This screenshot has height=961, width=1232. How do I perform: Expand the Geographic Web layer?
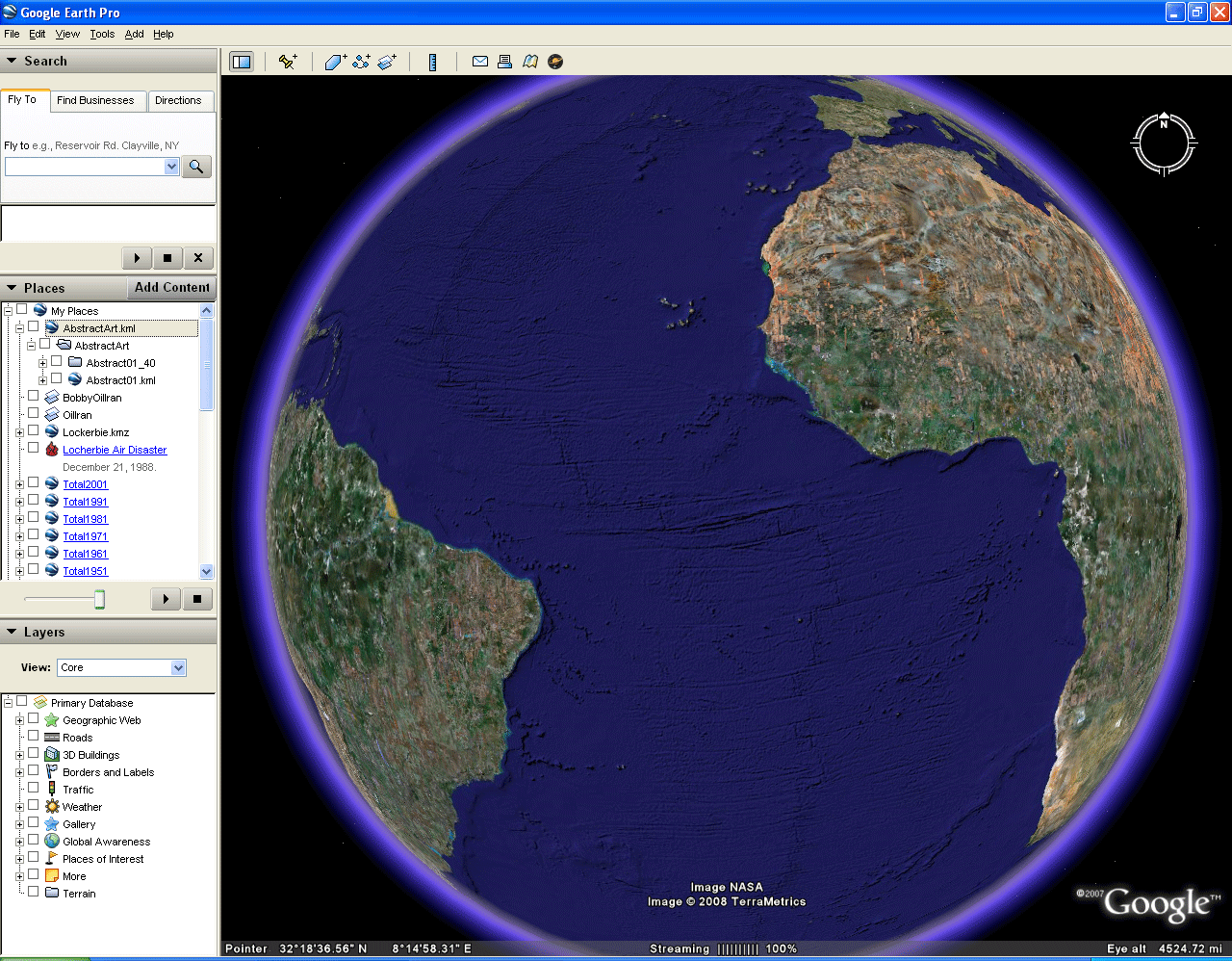click(19, 720)
